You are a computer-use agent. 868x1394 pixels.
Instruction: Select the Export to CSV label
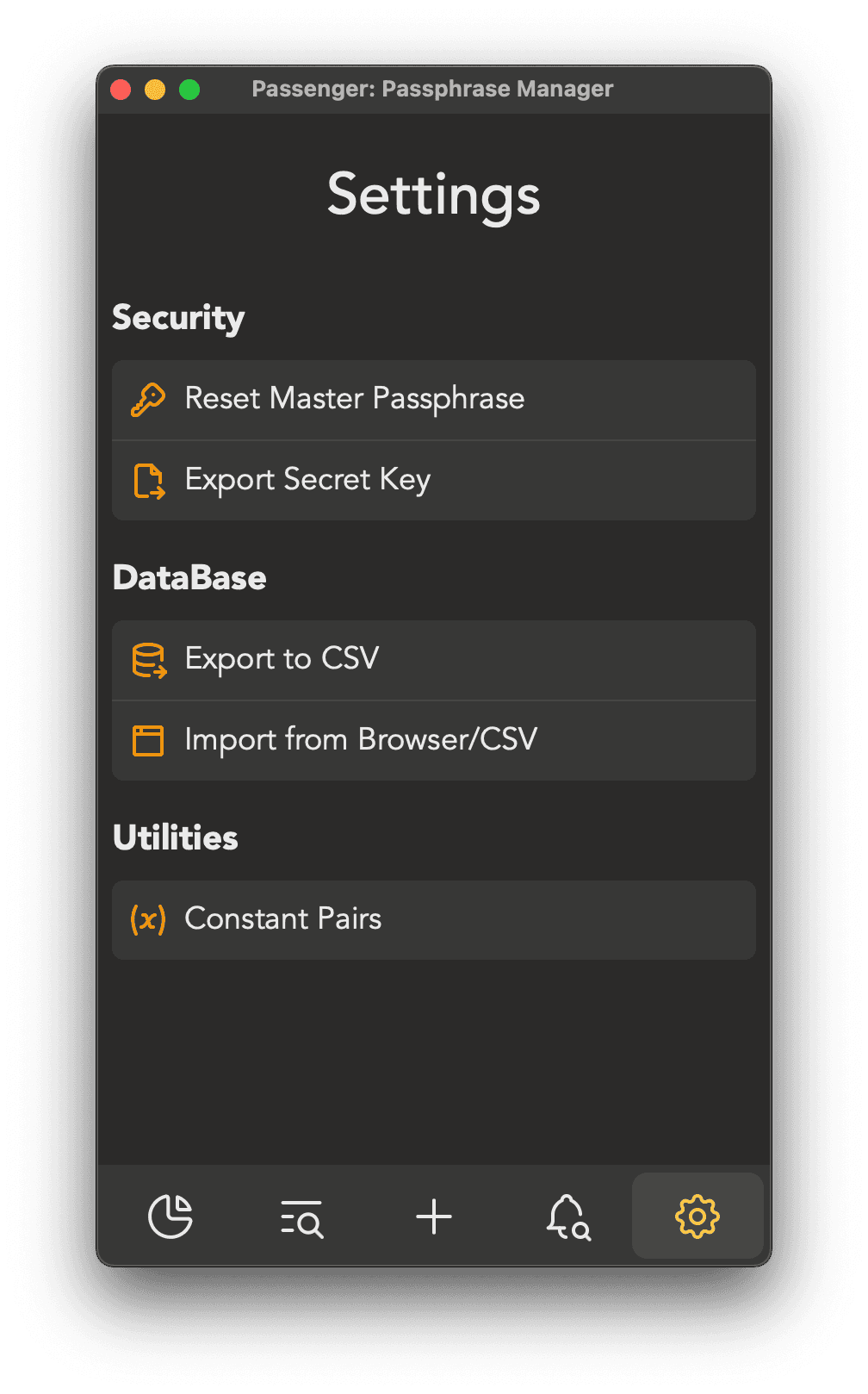coord(282,659)
